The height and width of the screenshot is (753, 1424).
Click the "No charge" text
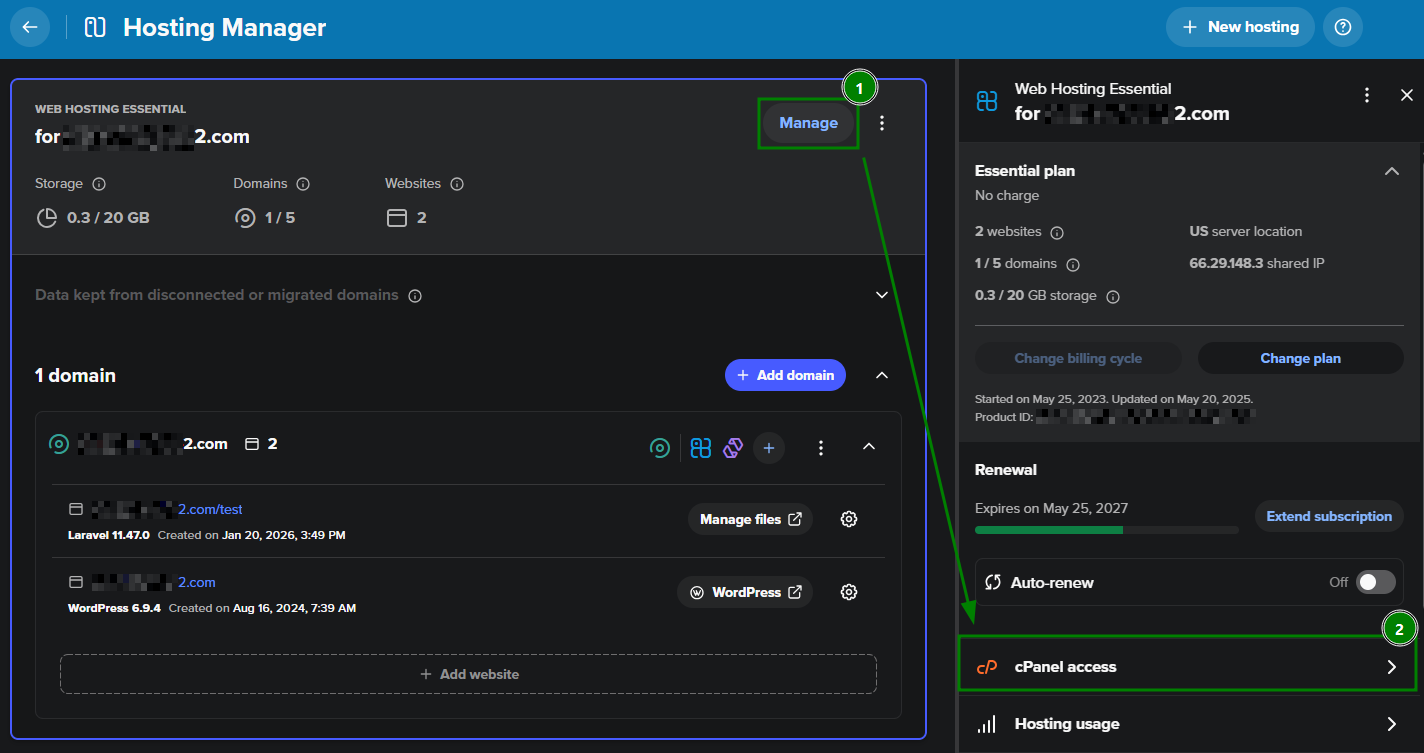coord(1007,195)
